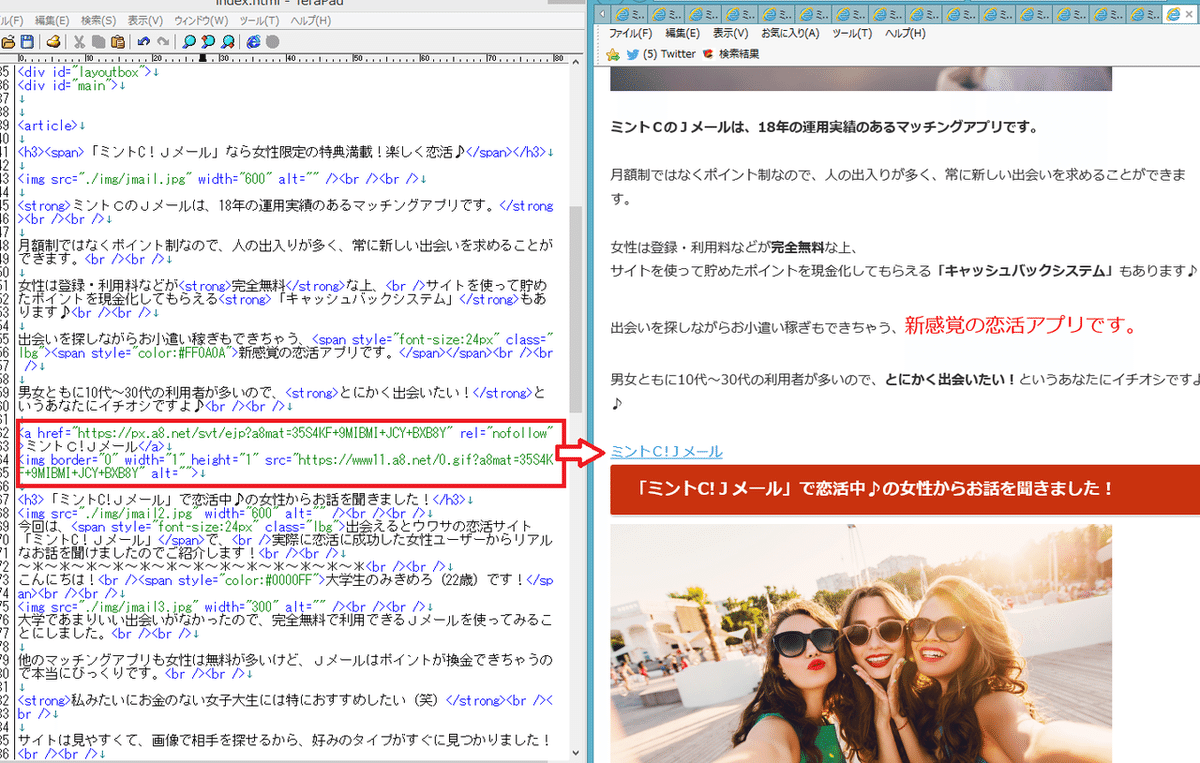Click the Open file icon in TeraPad toolbar
The width and height of the screenshot is (1200, 763).
click(x=8, y=42)
